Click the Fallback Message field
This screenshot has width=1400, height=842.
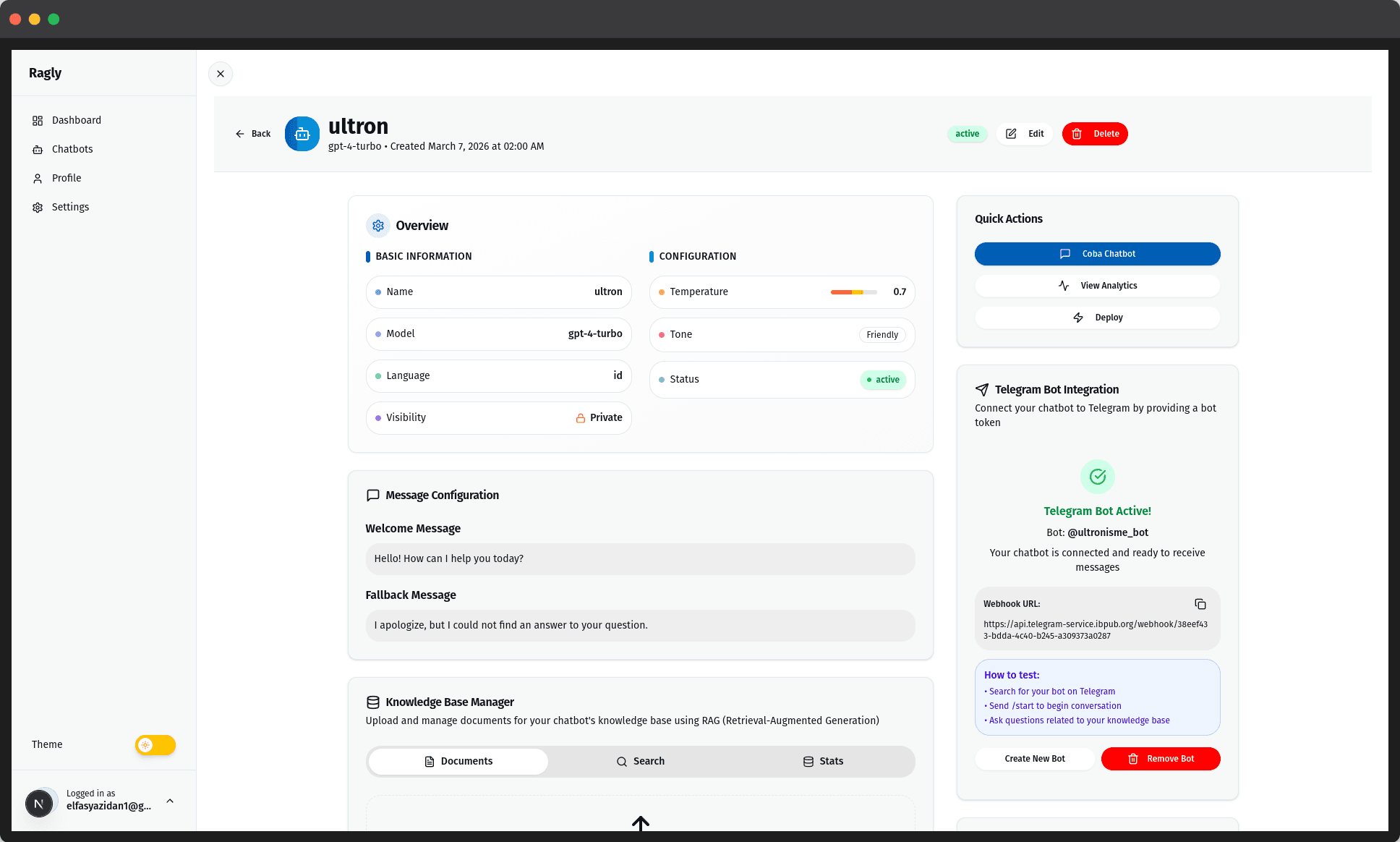coord(640,626)
